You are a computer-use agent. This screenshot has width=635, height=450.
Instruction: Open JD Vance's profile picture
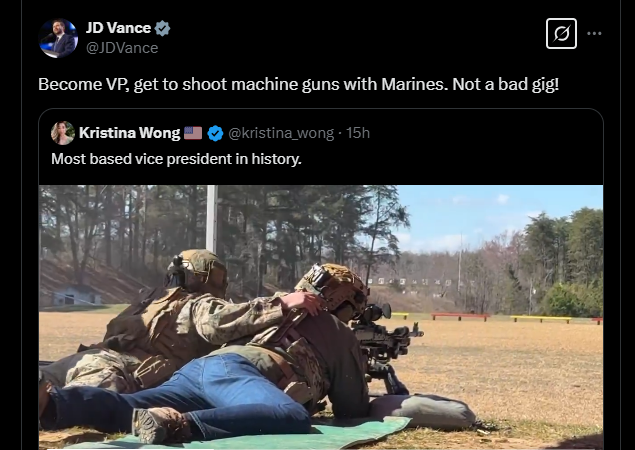58,38
